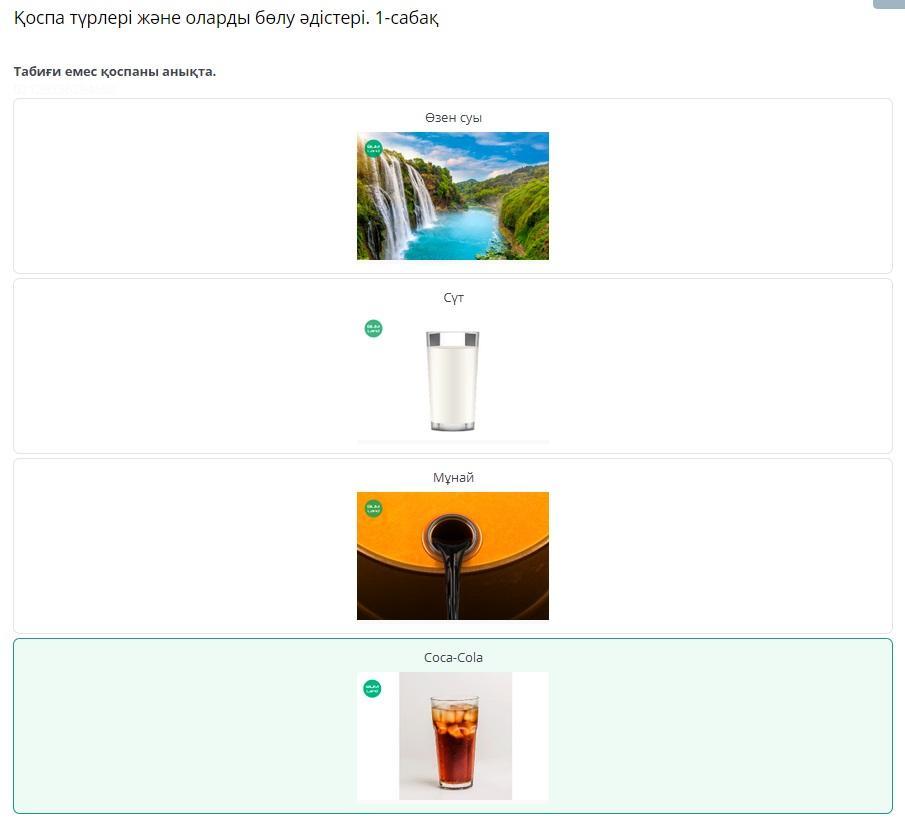Screen dimensions: 905x829
Task: Click the green Bilim Land badge on cola image
Action: point(372,689)
